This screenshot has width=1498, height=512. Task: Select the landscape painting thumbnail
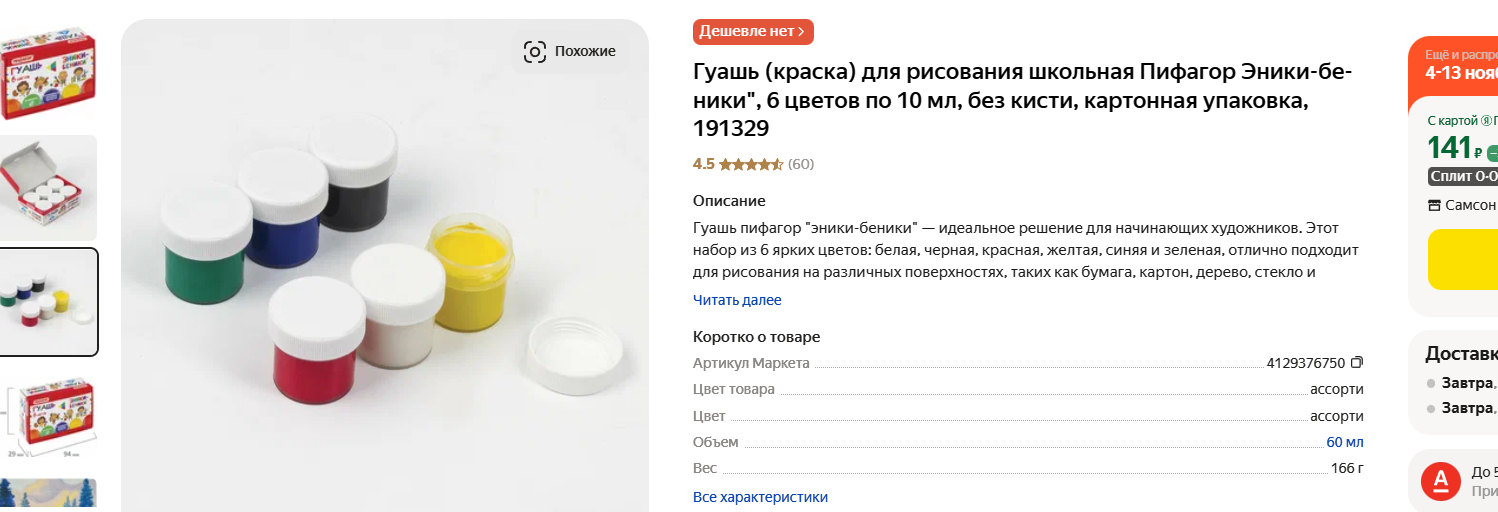pyautogui.click(x=48, y=494)
